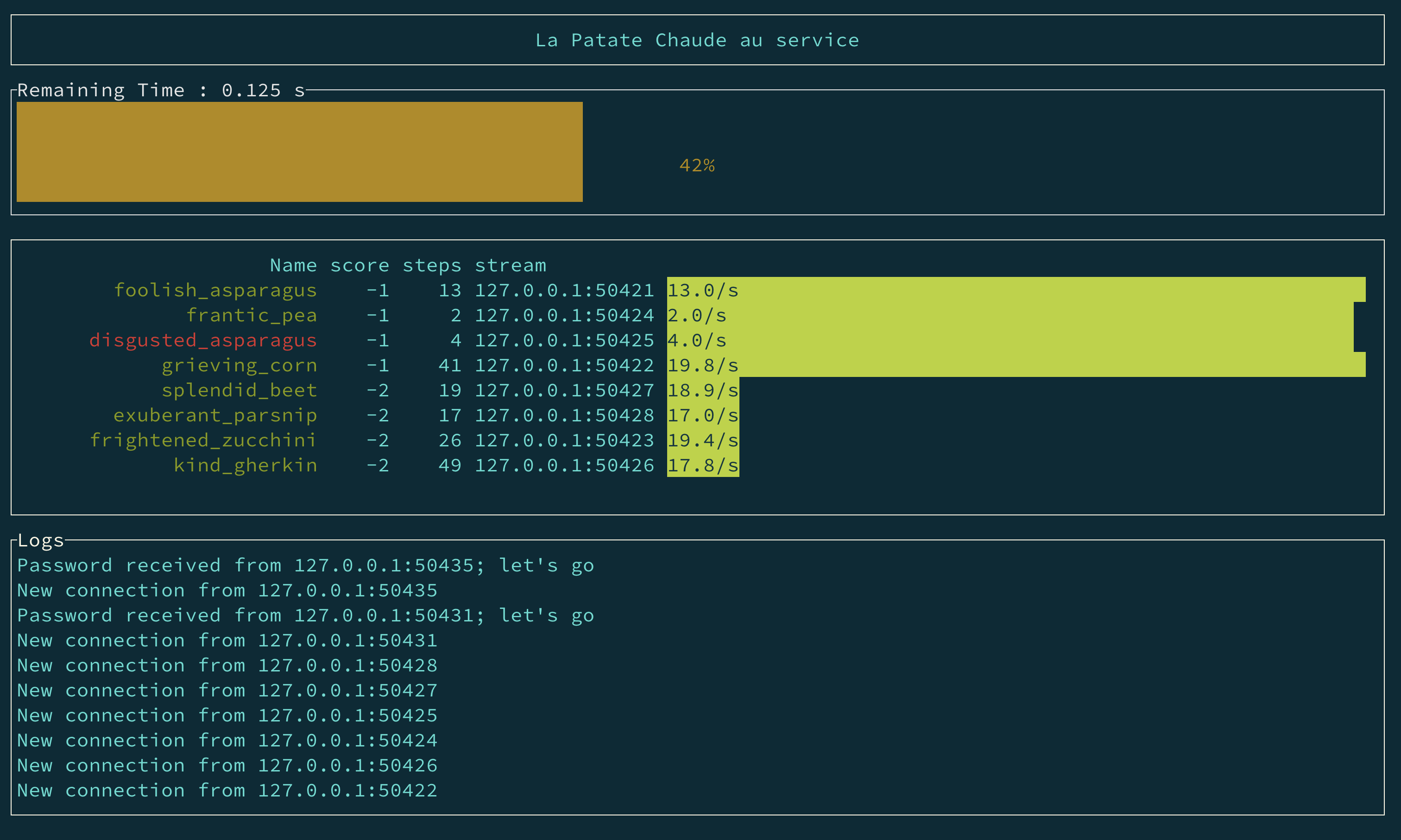Click the 17.8/s rate for kind_gherkin
Viewport: 1401px width, 840px height.
(703, 465)
